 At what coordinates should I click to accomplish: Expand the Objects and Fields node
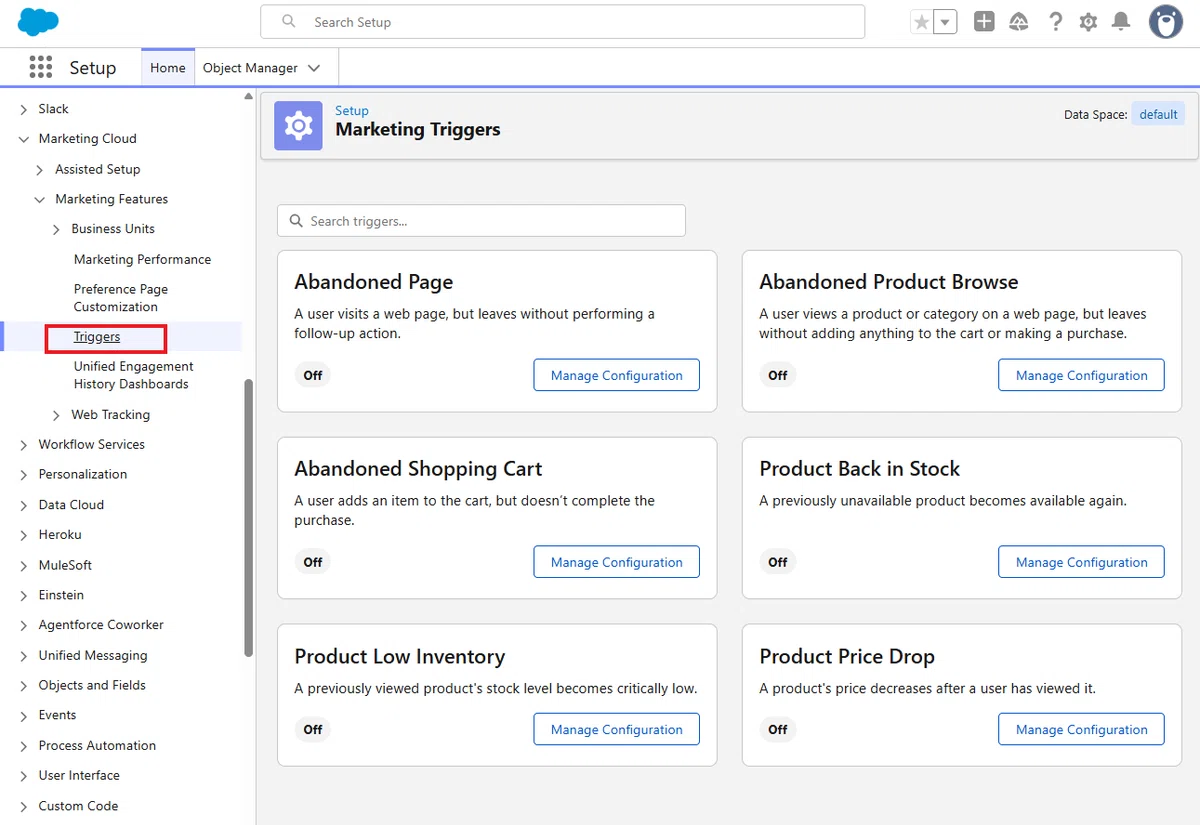click(24, 686)
